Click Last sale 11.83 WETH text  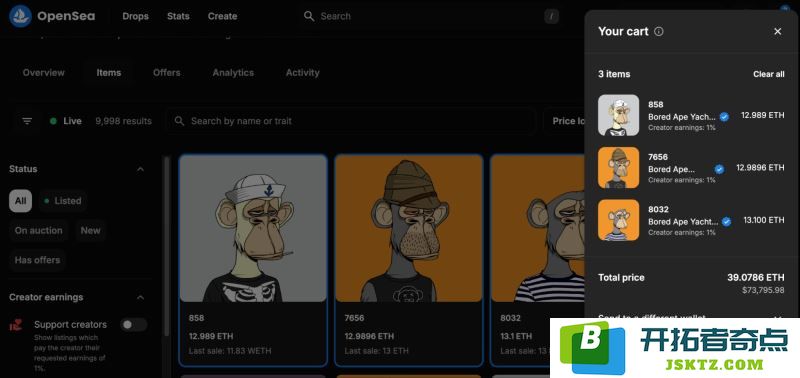tap(230, 351)
